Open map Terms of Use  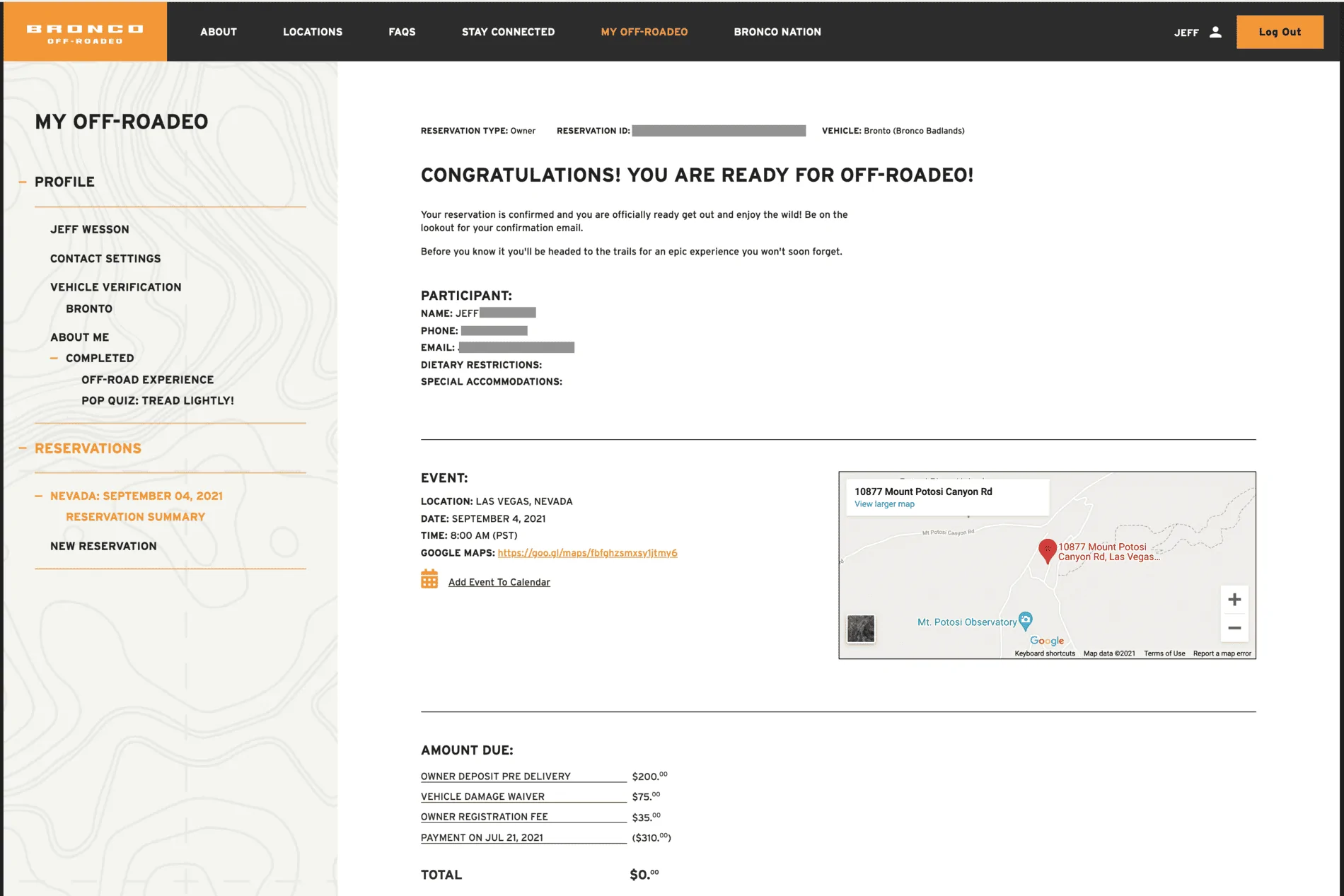point(1164,653)
